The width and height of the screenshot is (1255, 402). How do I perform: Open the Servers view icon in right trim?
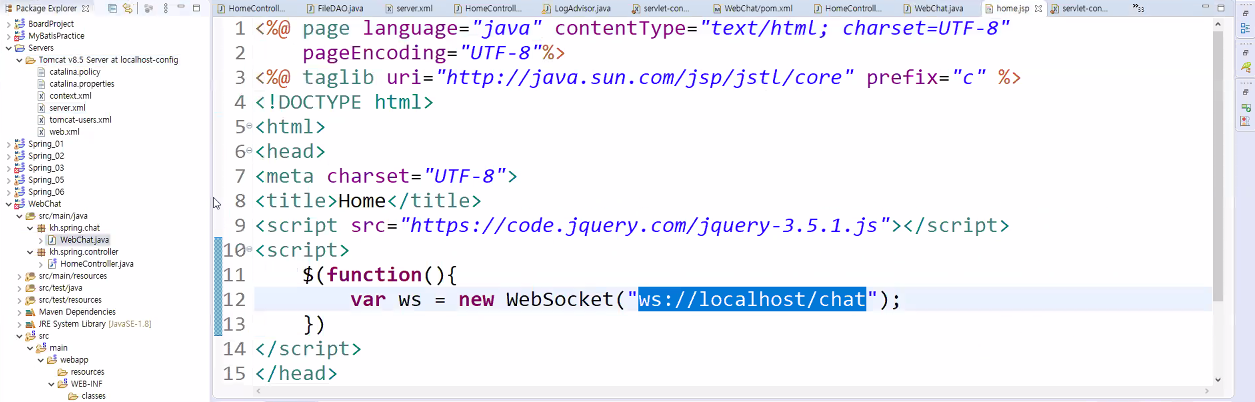coord(1246,107)
